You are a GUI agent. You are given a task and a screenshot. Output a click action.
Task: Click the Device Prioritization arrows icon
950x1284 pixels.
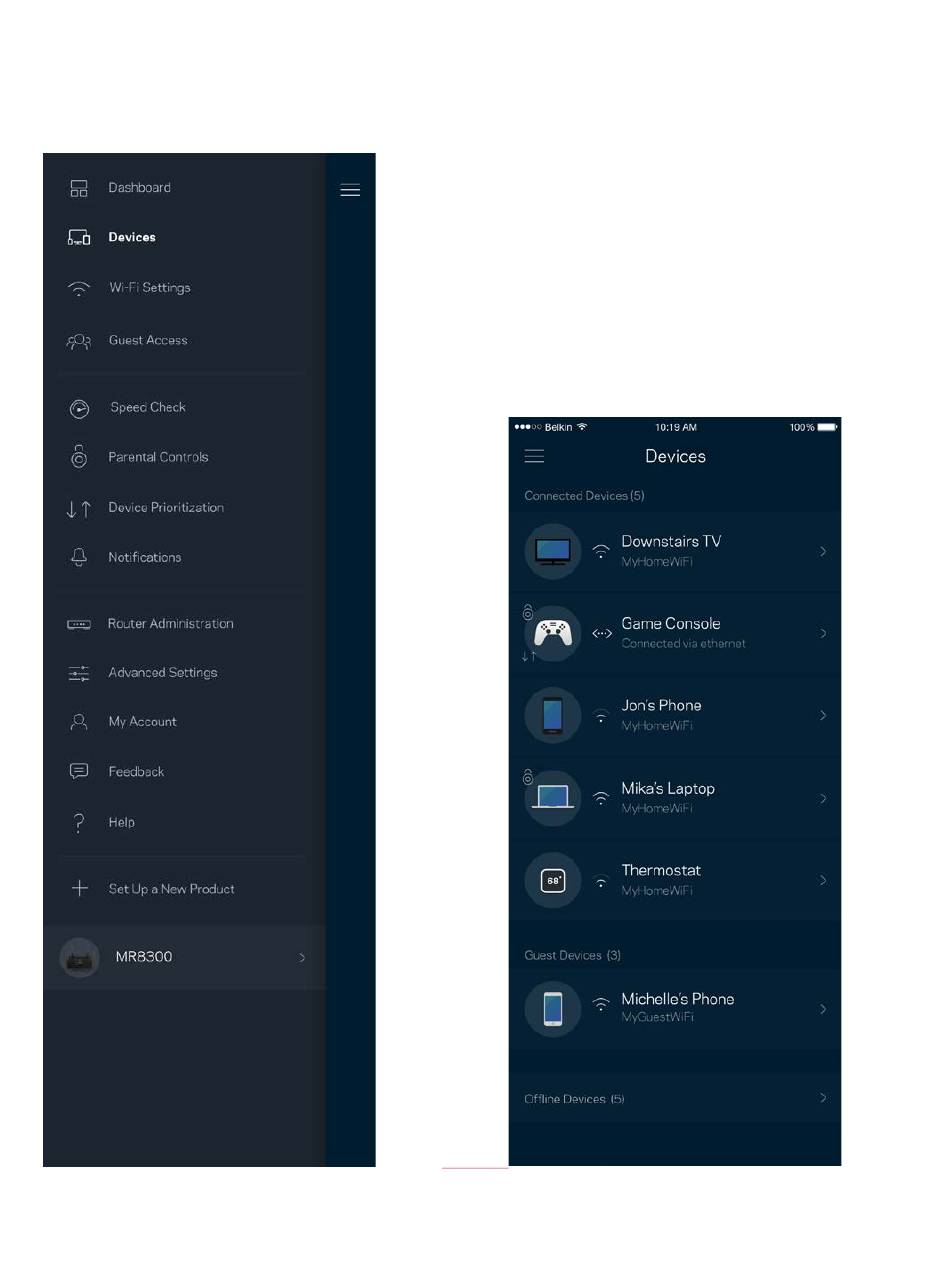[x=79, y=508]
